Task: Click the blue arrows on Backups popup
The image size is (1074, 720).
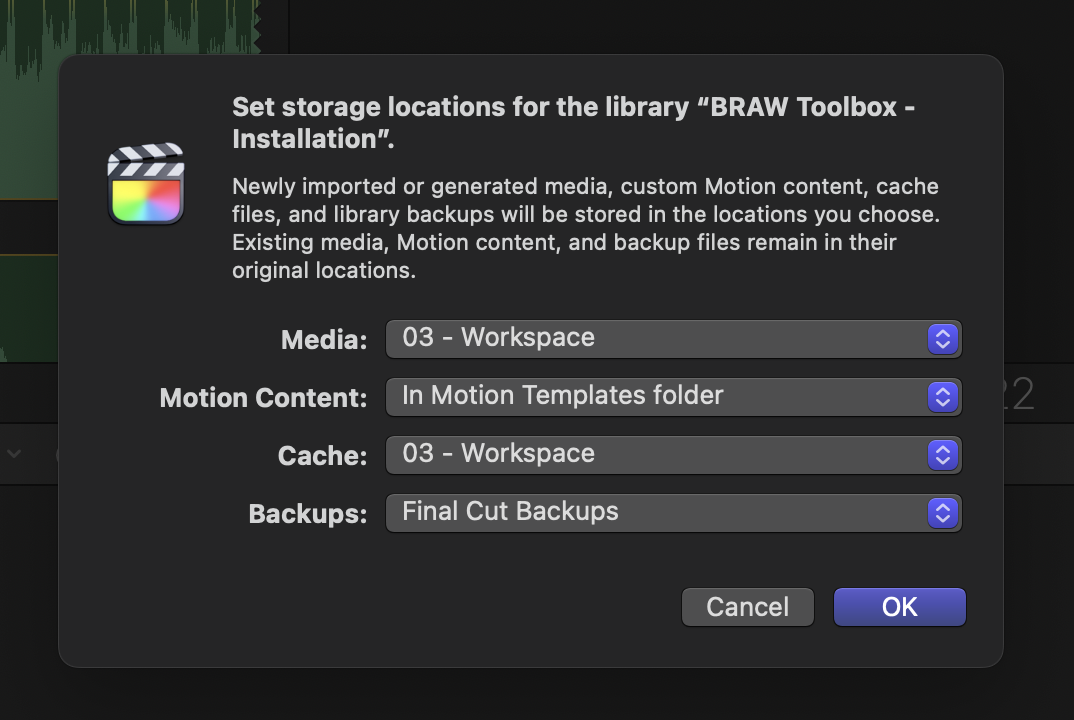Action: click(x=942, y=513)
